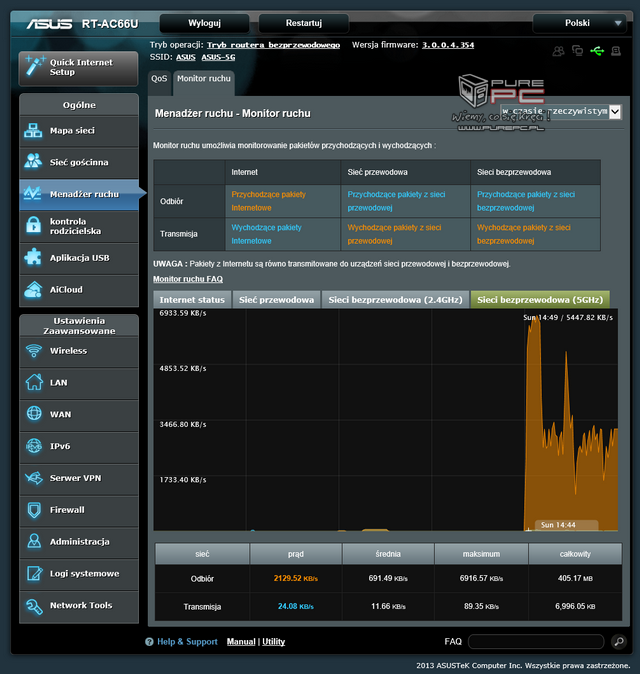This screenshot has width=640, height=674.
Task: Click the średnia column header
Action: [x=388, y=554]
